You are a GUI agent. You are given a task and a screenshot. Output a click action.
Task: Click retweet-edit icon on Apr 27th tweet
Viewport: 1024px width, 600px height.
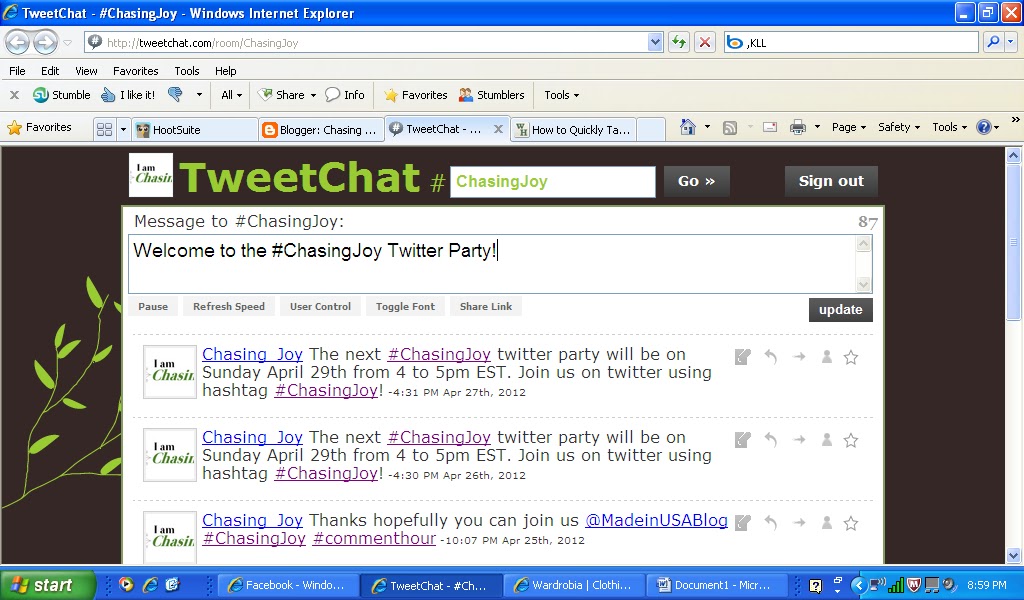click(x=743, y=357)
